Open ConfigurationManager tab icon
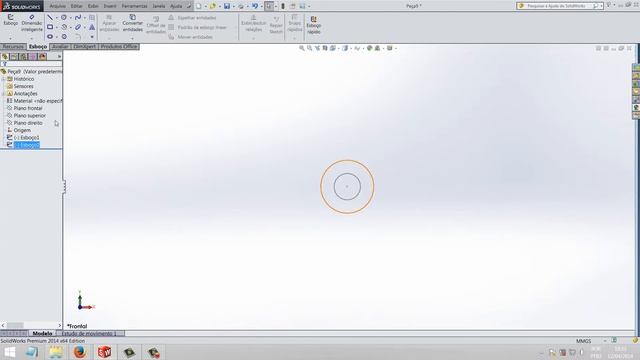Viewport: 640px width, 360px height. (24, 57)
